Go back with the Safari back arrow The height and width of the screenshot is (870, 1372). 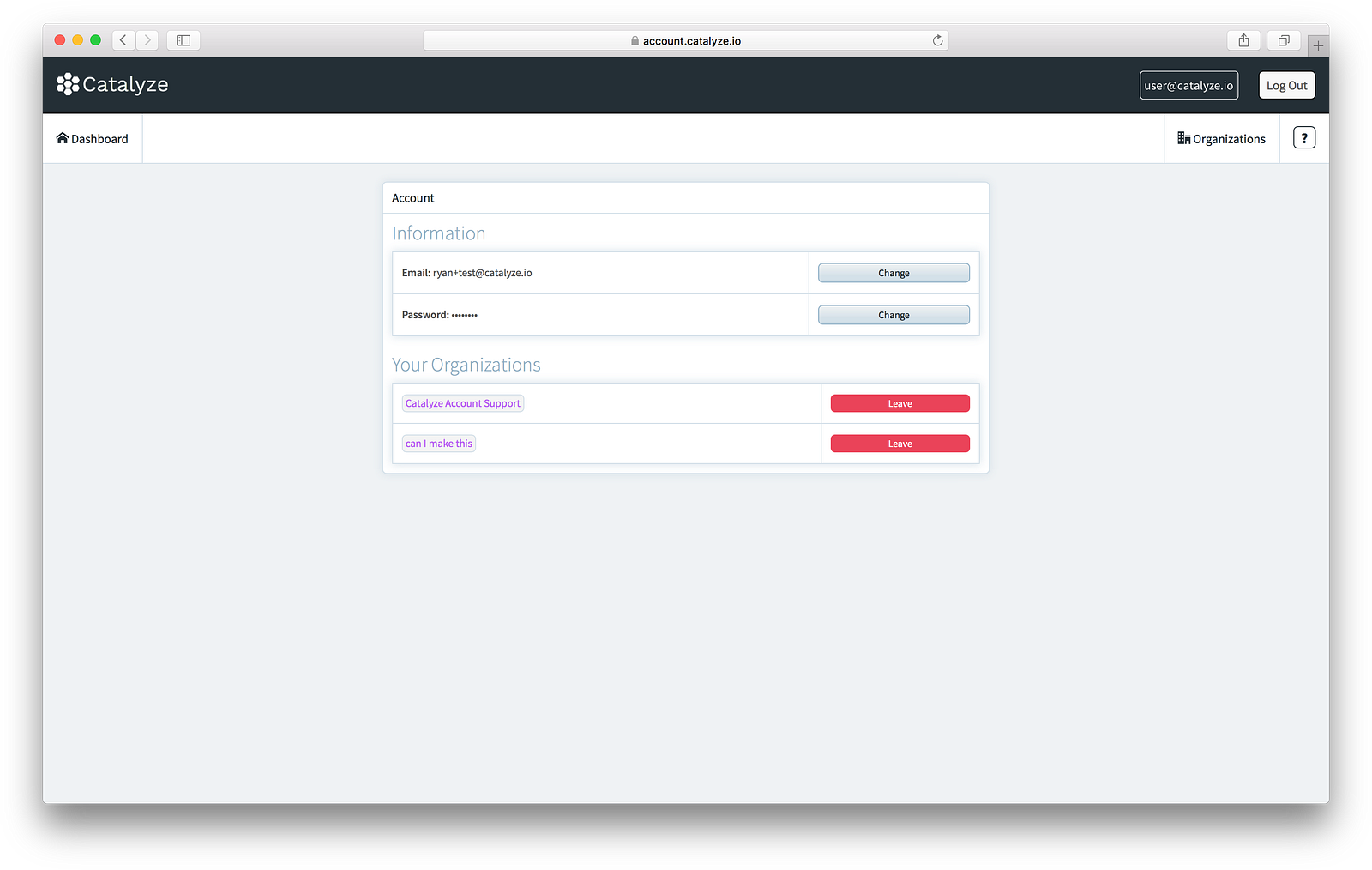pos(123,40)
